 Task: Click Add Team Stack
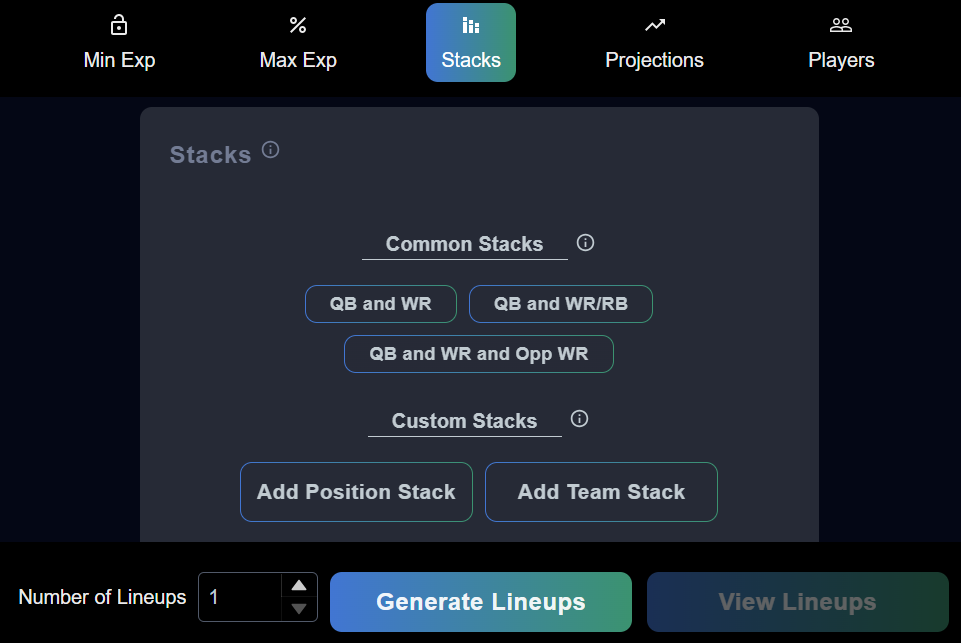tap(600, 491)
